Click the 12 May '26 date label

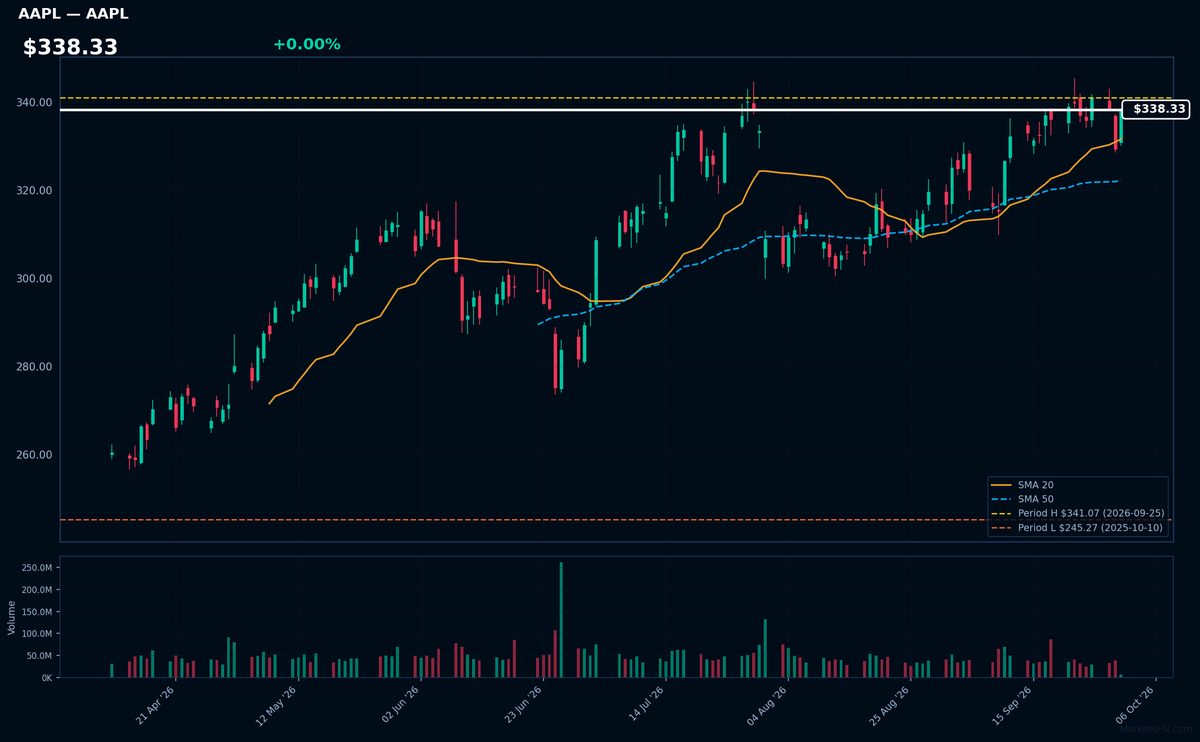click(277, 705)
